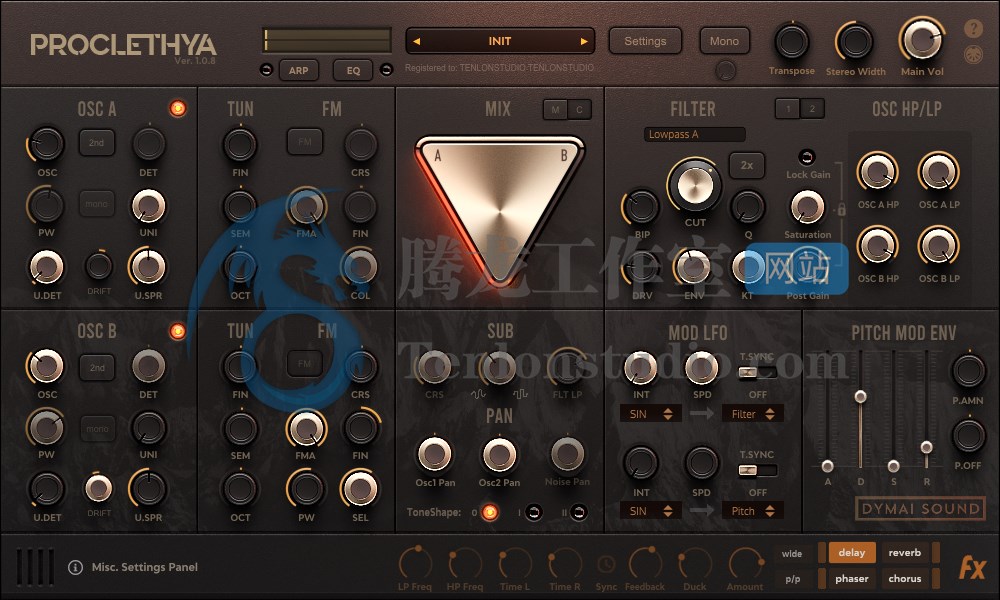Click the delay Feedback knob
The image size is (1000, 600).
point(645,564)
